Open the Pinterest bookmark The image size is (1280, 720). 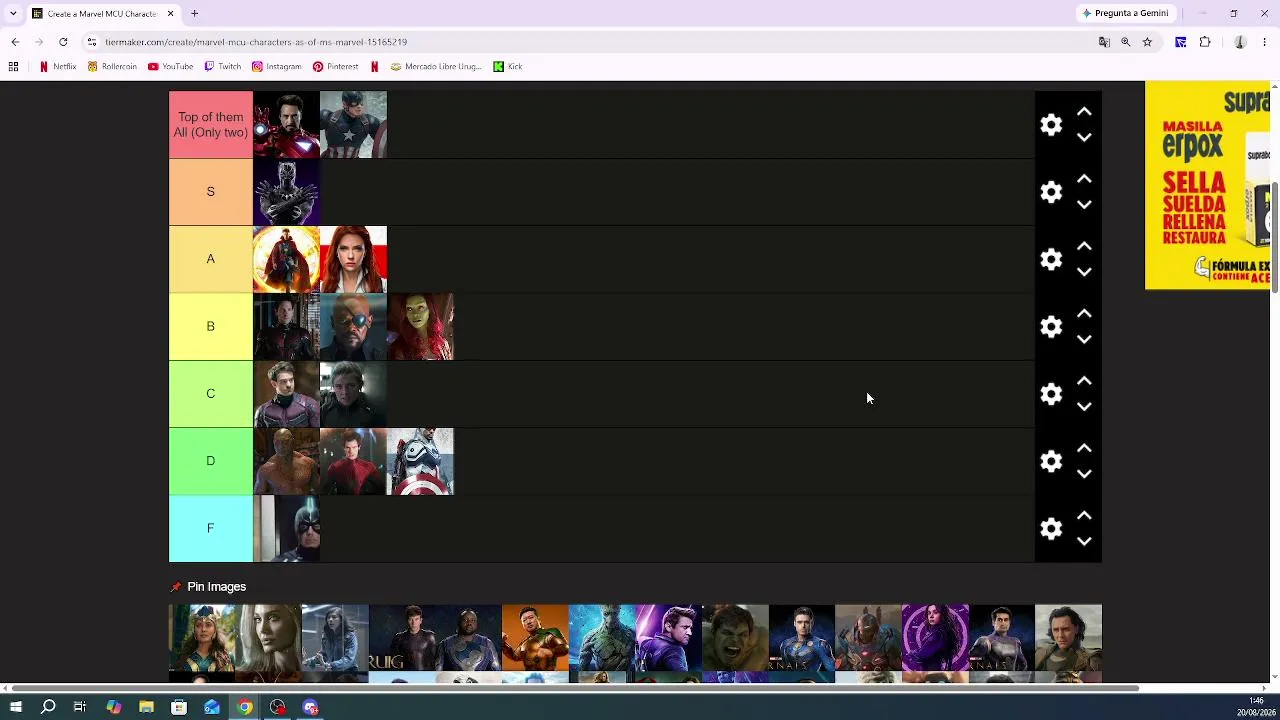335,67
